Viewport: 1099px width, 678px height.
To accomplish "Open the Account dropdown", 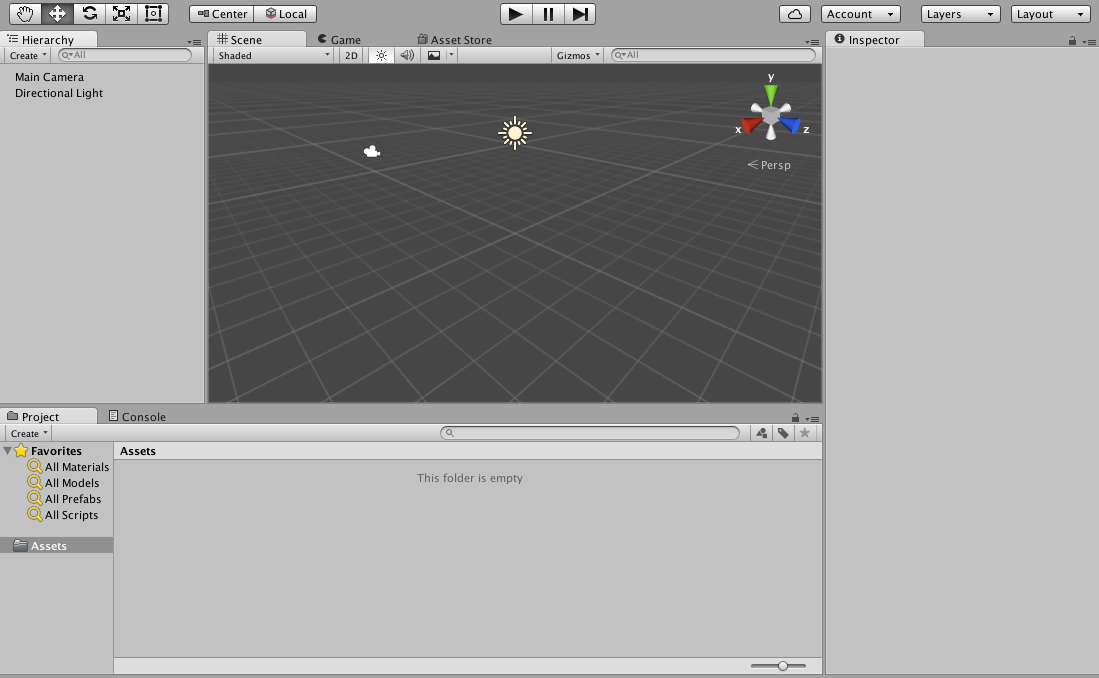I will point(861,14).
